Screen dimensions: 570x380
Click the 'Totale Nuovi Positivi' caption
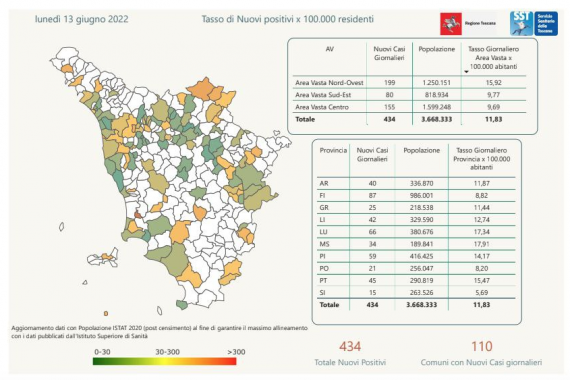[350, 363]
